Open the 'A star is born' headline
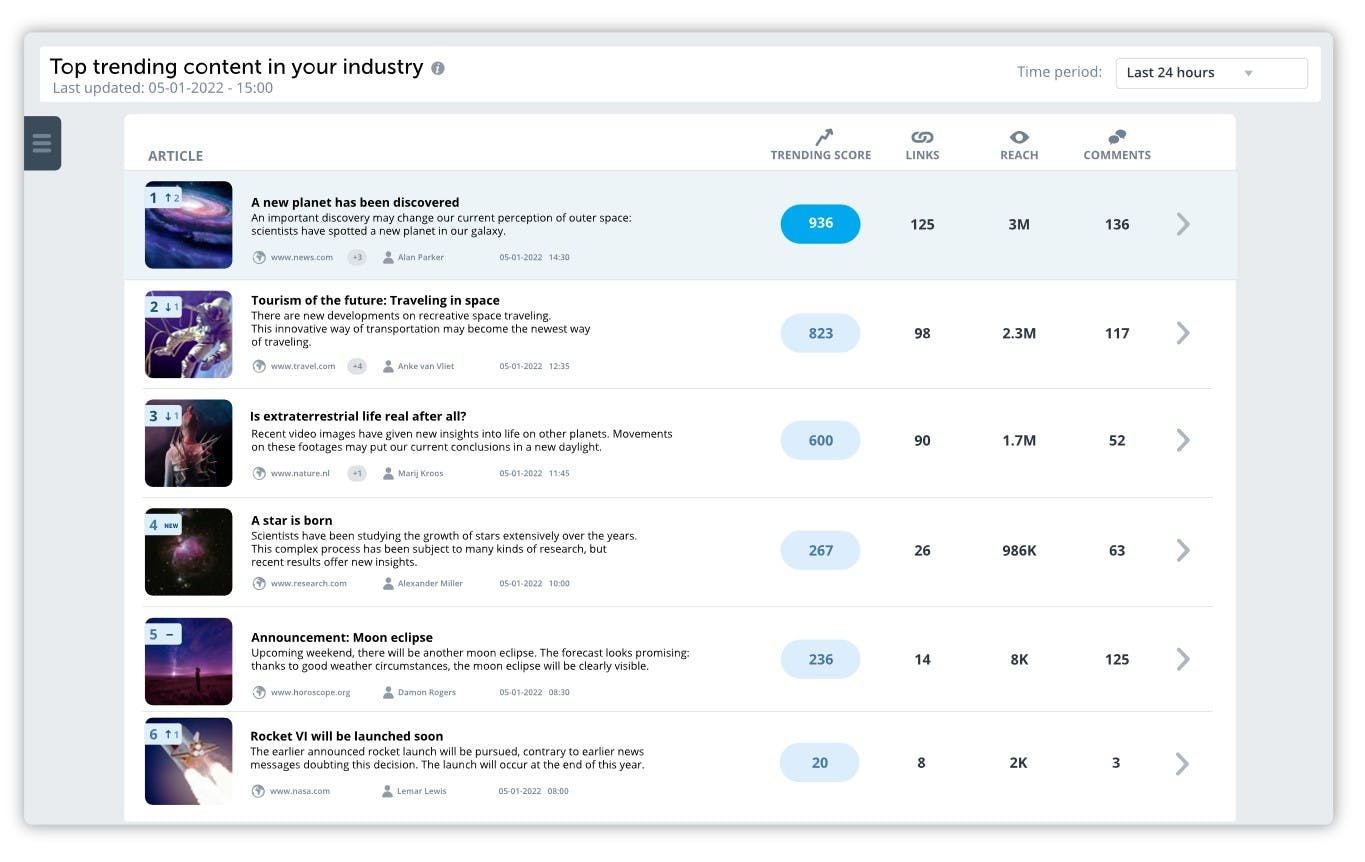The height and width of the screenshot is (862, 1365). [292, 520]
